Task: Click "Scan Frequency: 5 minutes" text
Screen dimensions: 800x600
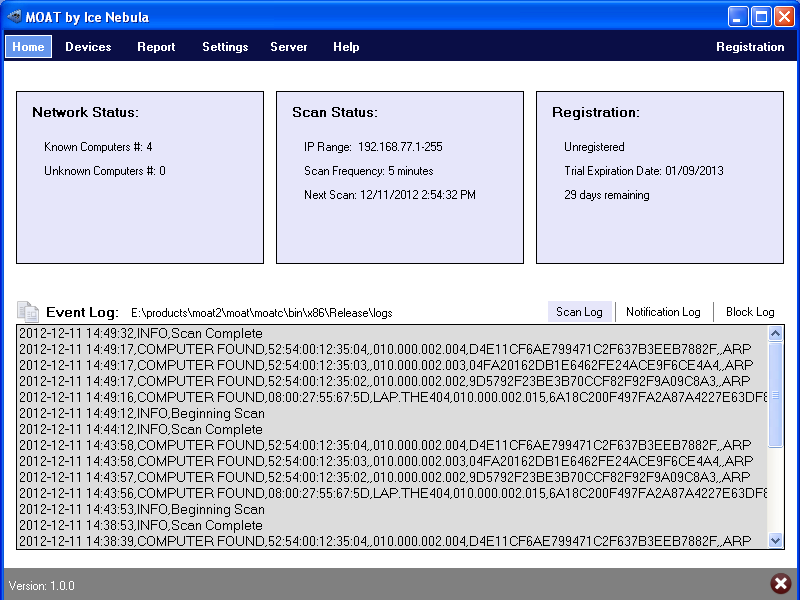Action: coord(368,171)
